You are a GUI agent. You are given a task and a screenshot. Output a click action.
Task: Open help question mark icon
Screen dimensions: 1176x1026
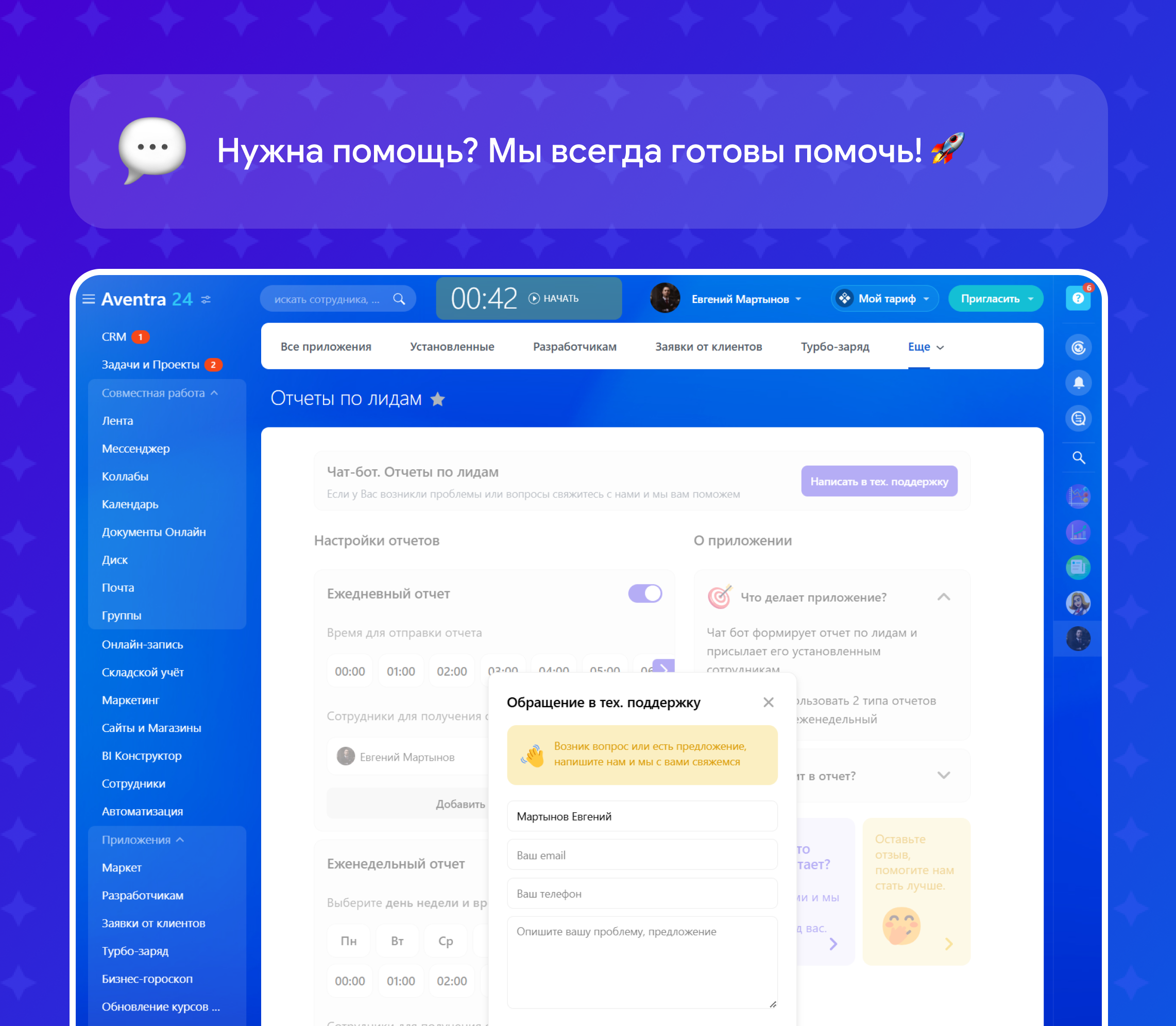1078,298
